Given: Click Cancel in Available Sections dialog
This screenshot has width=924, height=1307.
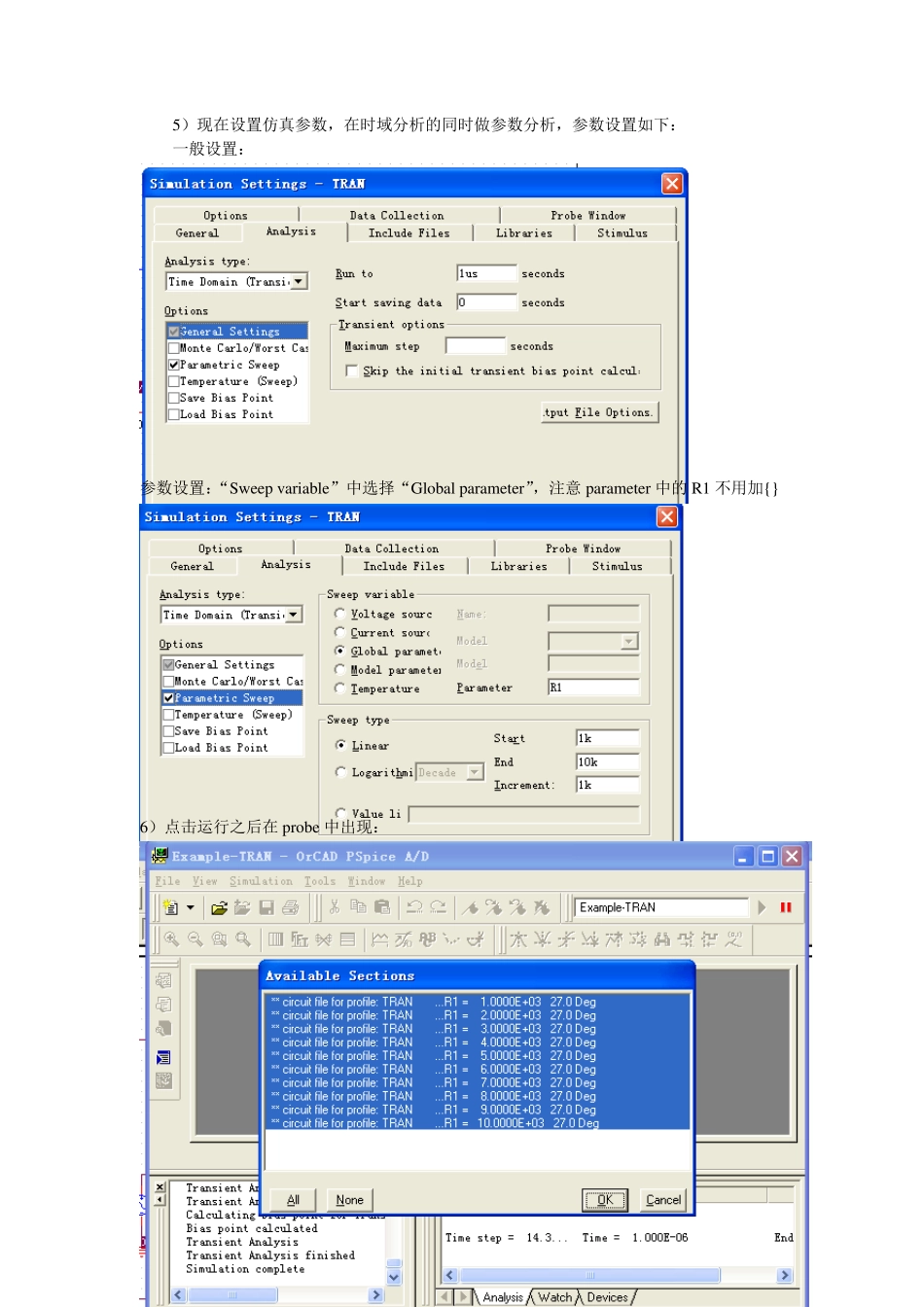Looking at the screenshot, I should click(x=663, y=1200).
